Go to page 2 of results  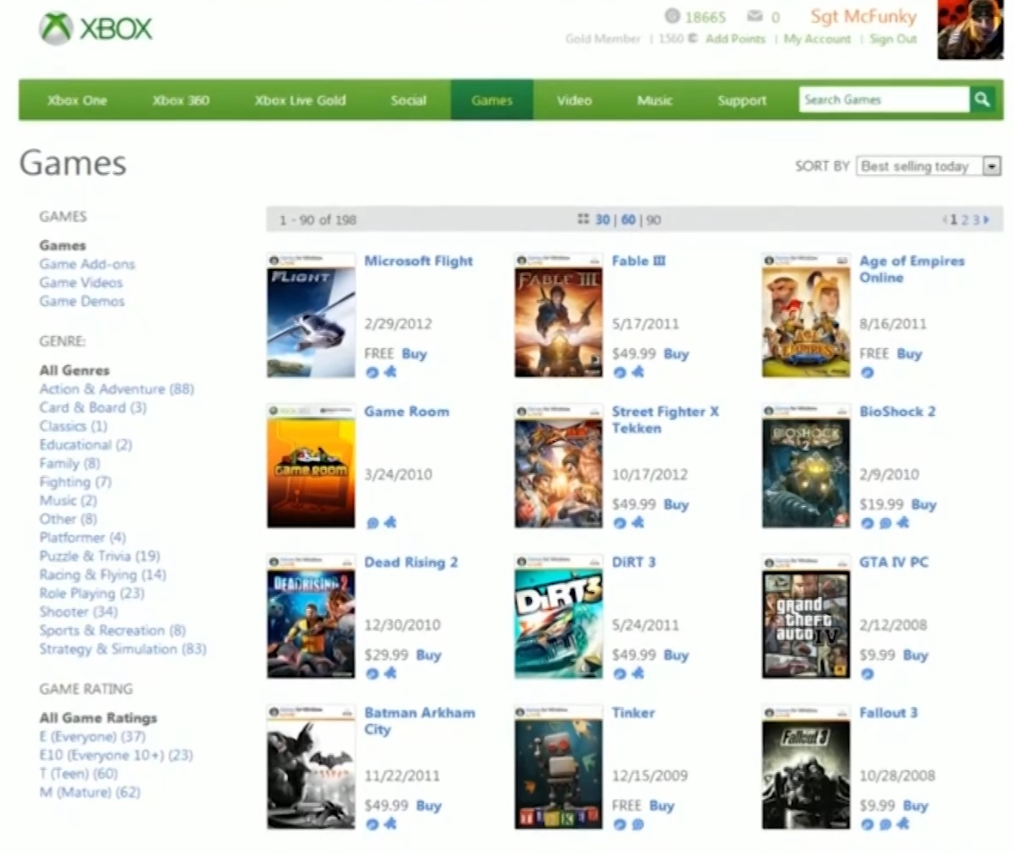(964, 220)
